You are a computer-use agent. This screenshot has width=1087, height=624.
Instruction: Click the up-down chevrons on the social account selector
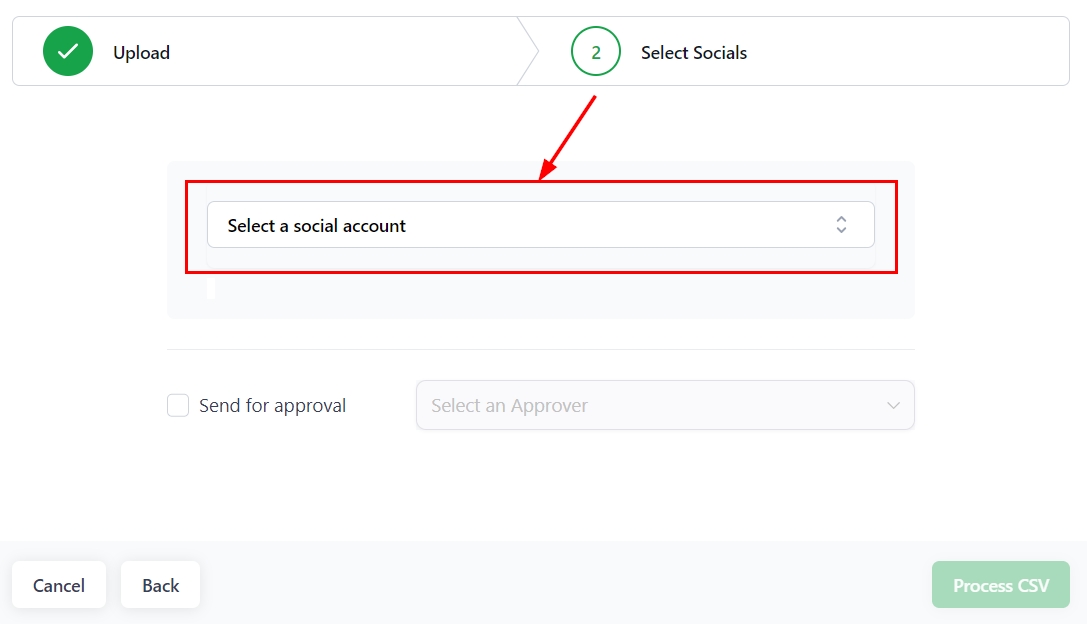(x=841, y=225)
